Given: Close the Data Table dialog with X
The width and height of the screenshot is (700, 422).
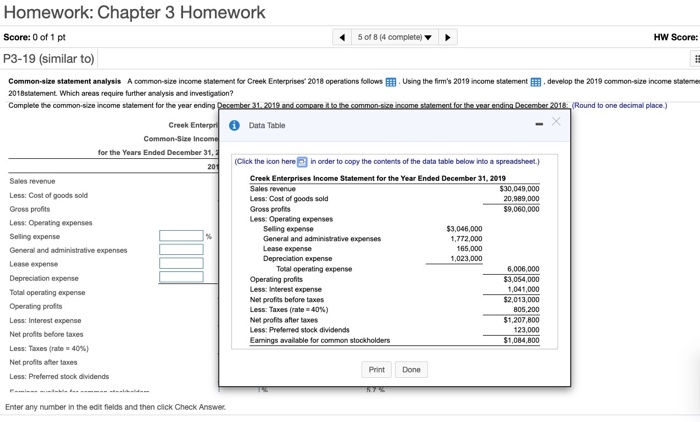Looking at the screenshot, I should pos(556,121).
